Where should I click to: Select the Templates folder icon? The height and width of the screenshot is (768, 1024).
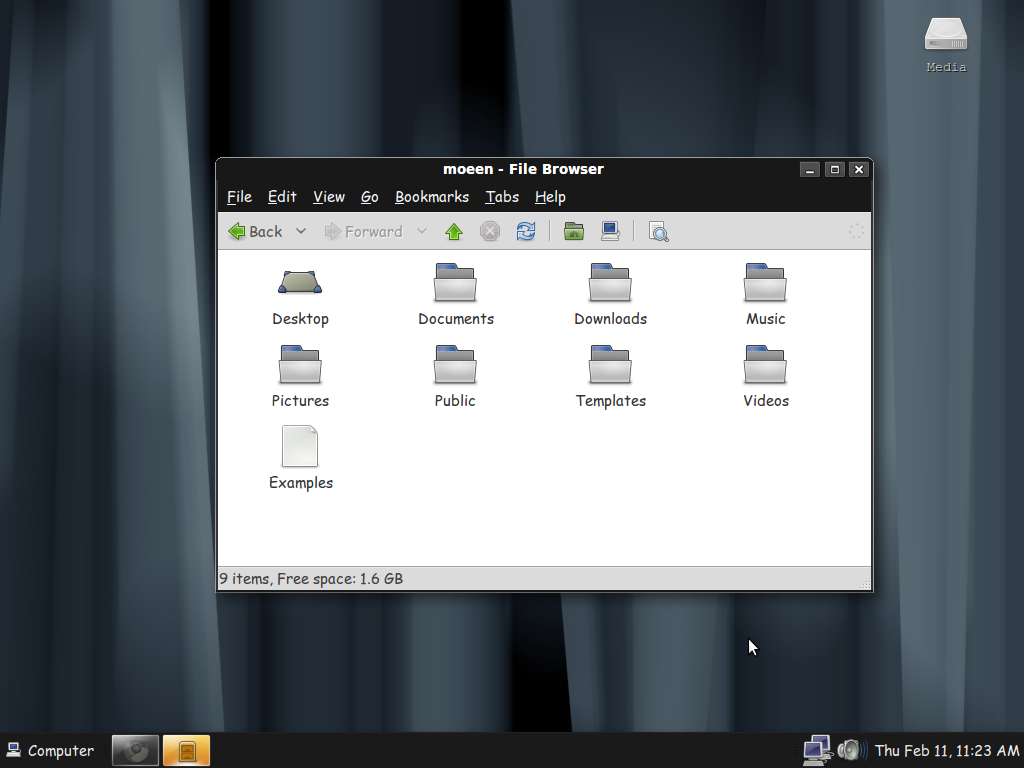pos(610,364)
